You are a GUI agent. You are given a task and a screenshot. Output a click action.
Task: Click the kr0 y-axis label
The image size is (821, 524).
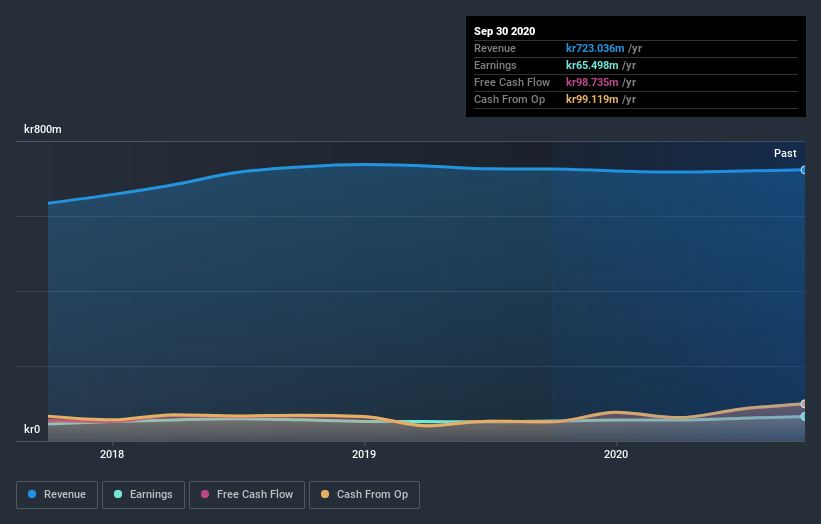[32, 429]
